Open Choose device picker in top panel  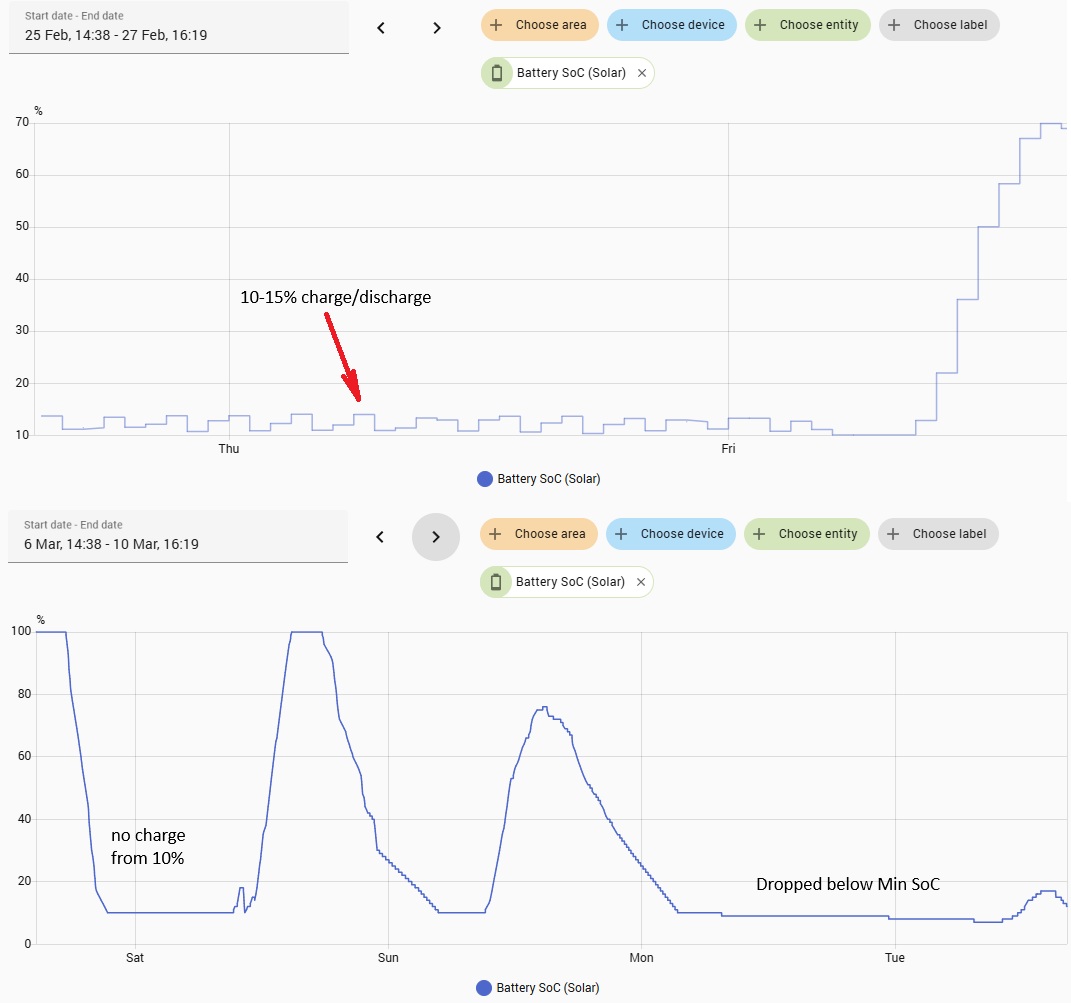tap(672, 25)
